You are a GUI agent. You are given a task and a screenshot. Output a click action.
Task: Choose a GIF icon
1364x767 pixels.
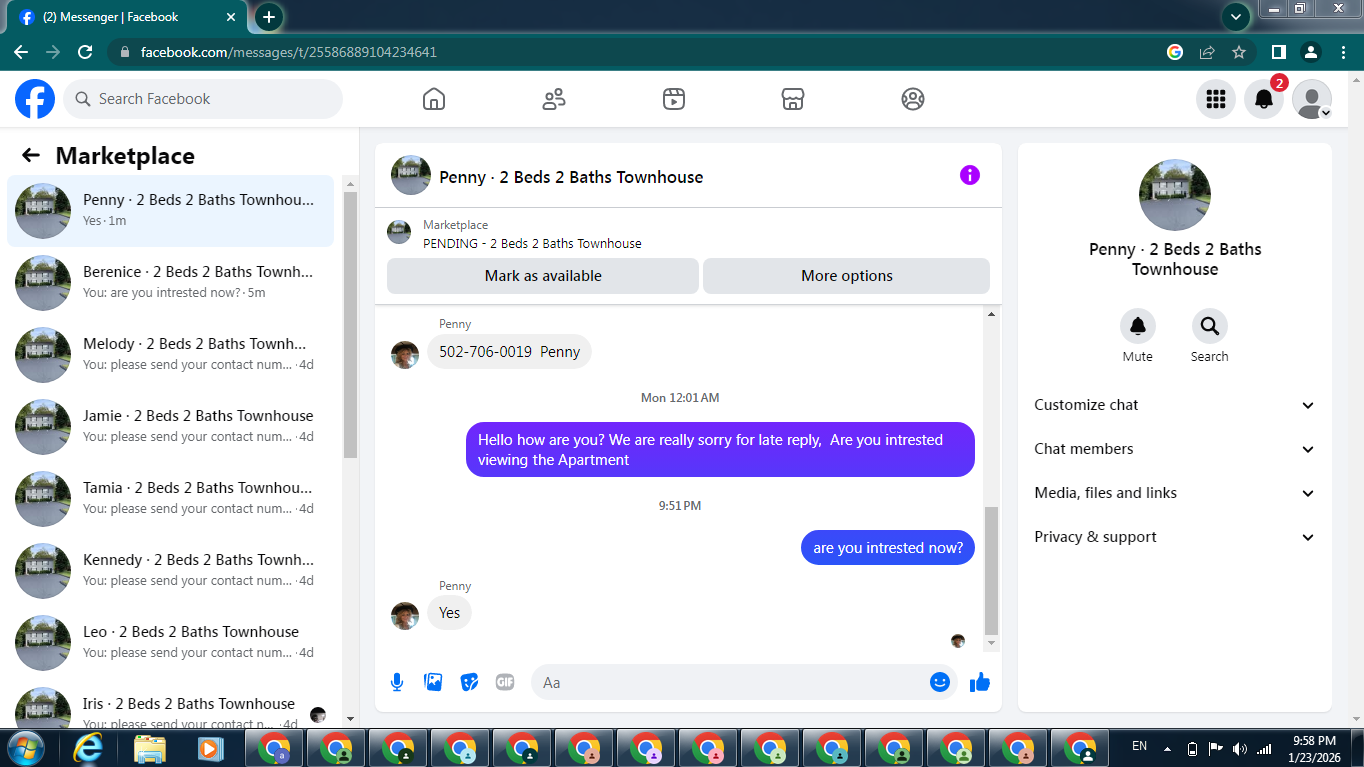[x=505, y=682]
